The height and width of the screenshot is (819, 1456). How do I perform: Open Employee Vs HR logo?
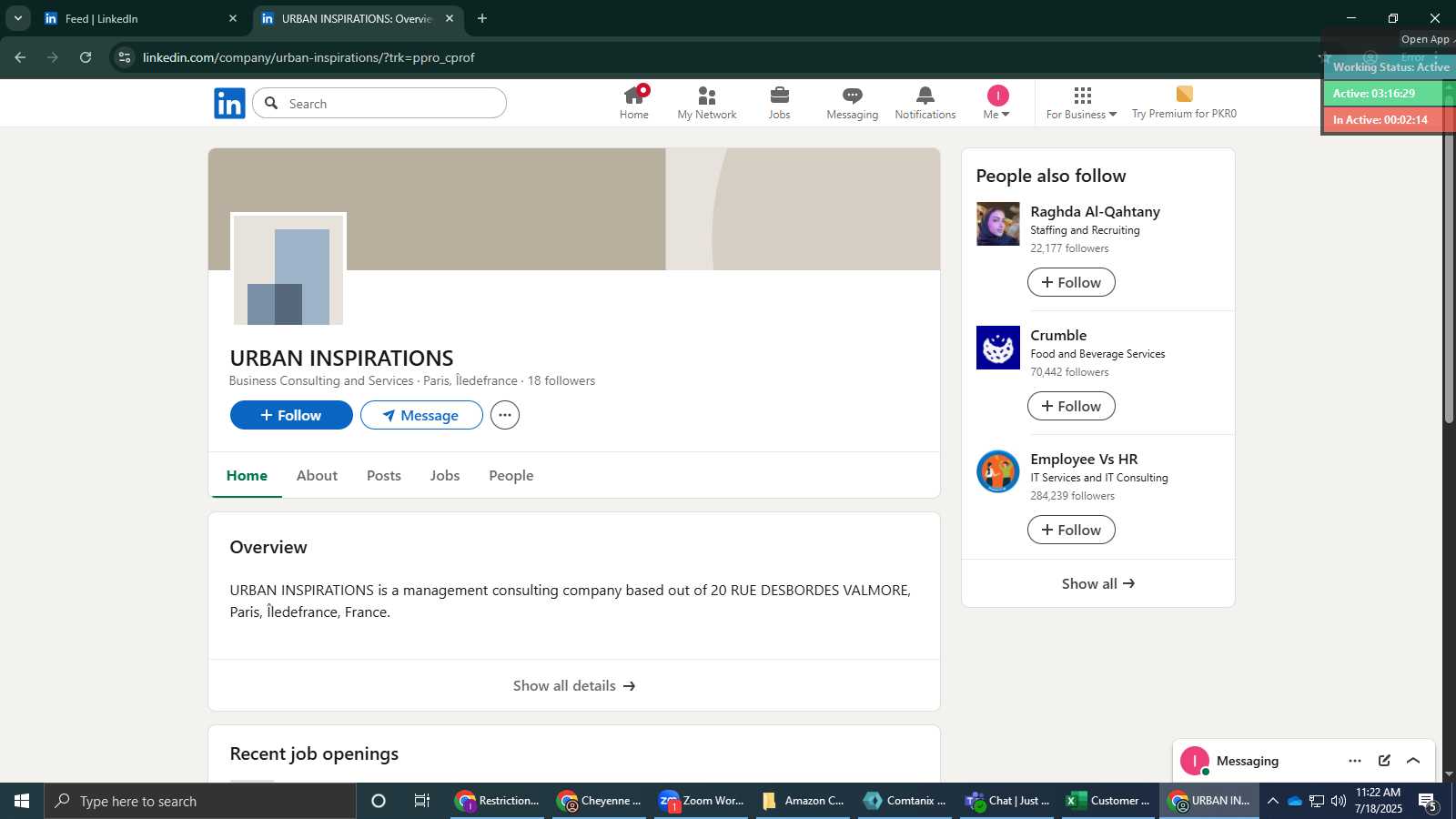(998, 471)
